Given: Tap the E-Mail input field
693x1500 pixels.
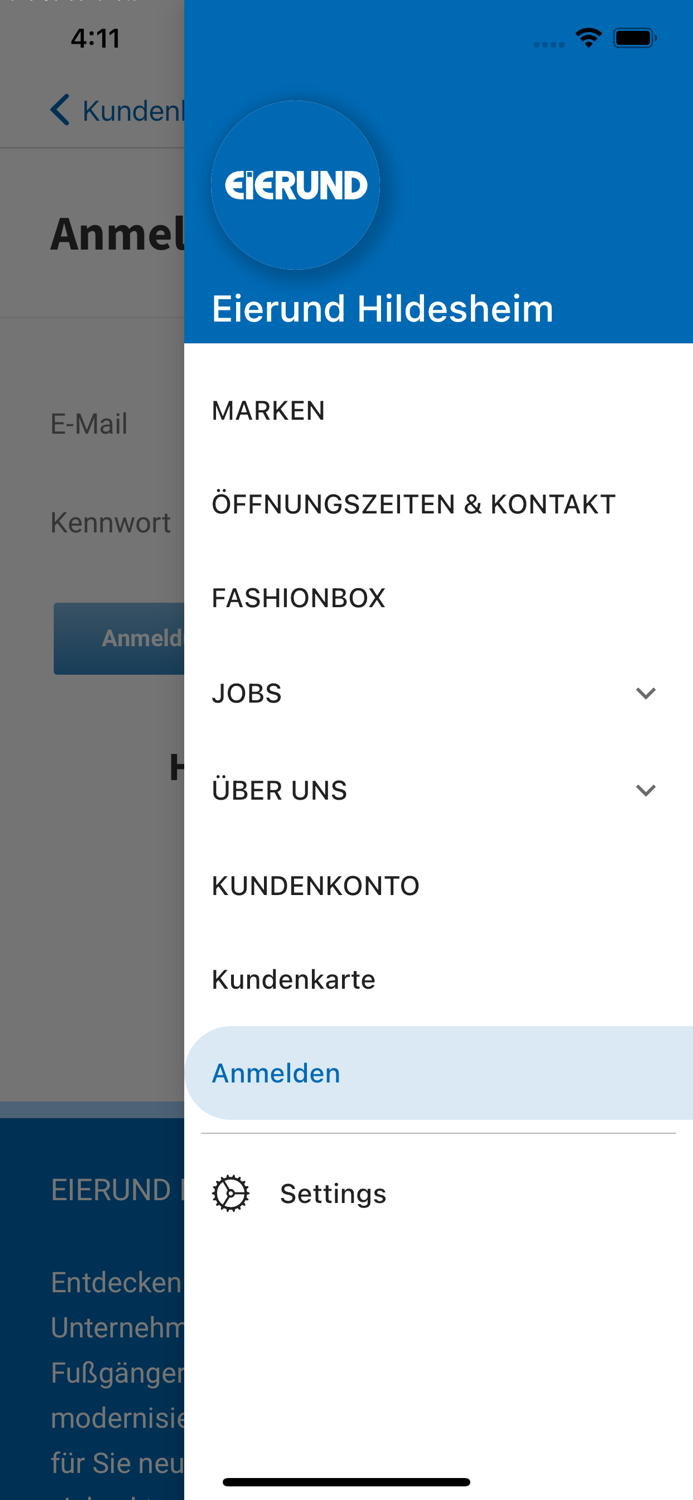Looking at the screenshot, I should tap(90, 423).
